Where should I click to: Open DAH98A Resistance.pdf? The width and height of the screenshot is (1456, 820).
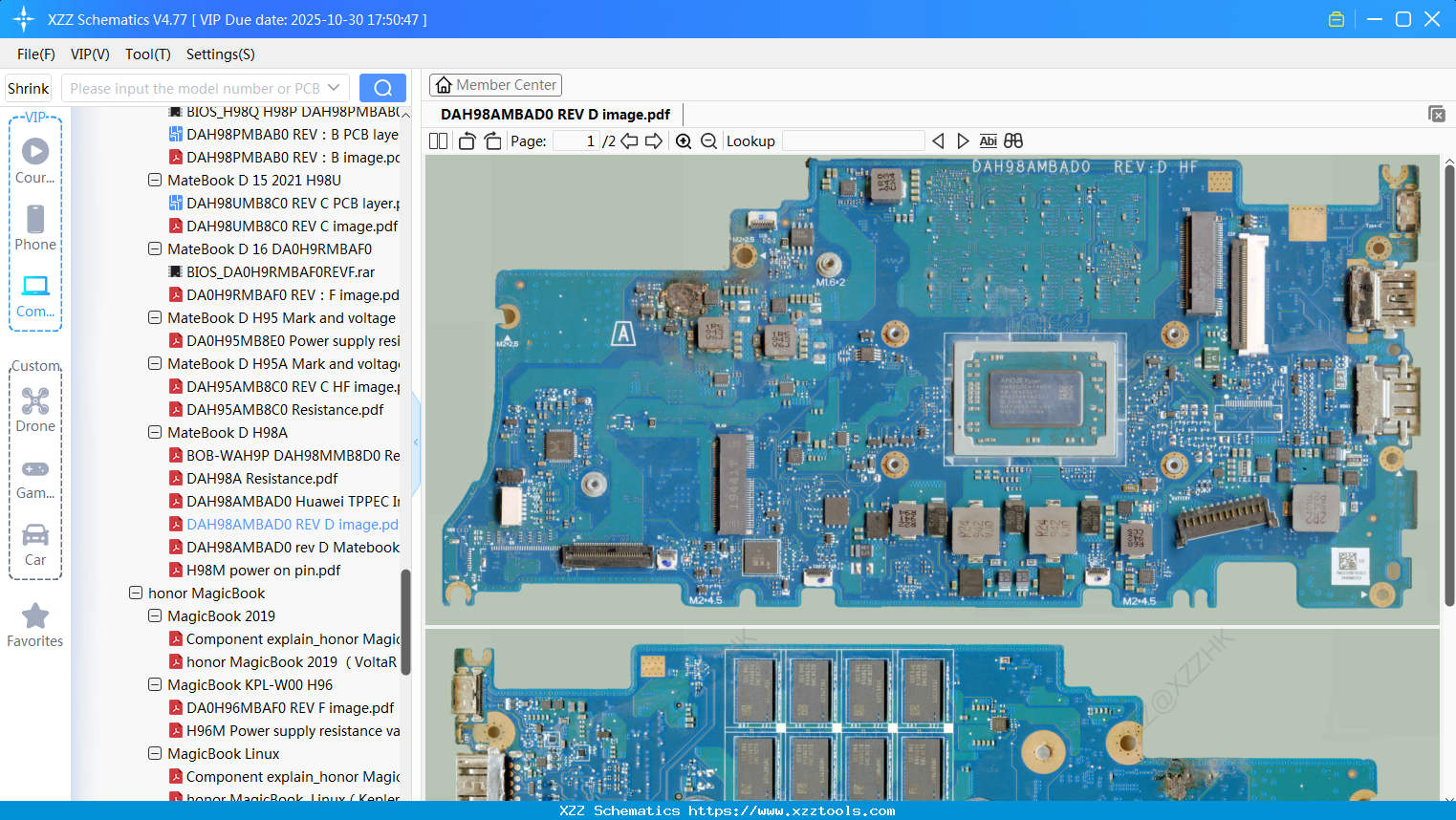(253, 478)
